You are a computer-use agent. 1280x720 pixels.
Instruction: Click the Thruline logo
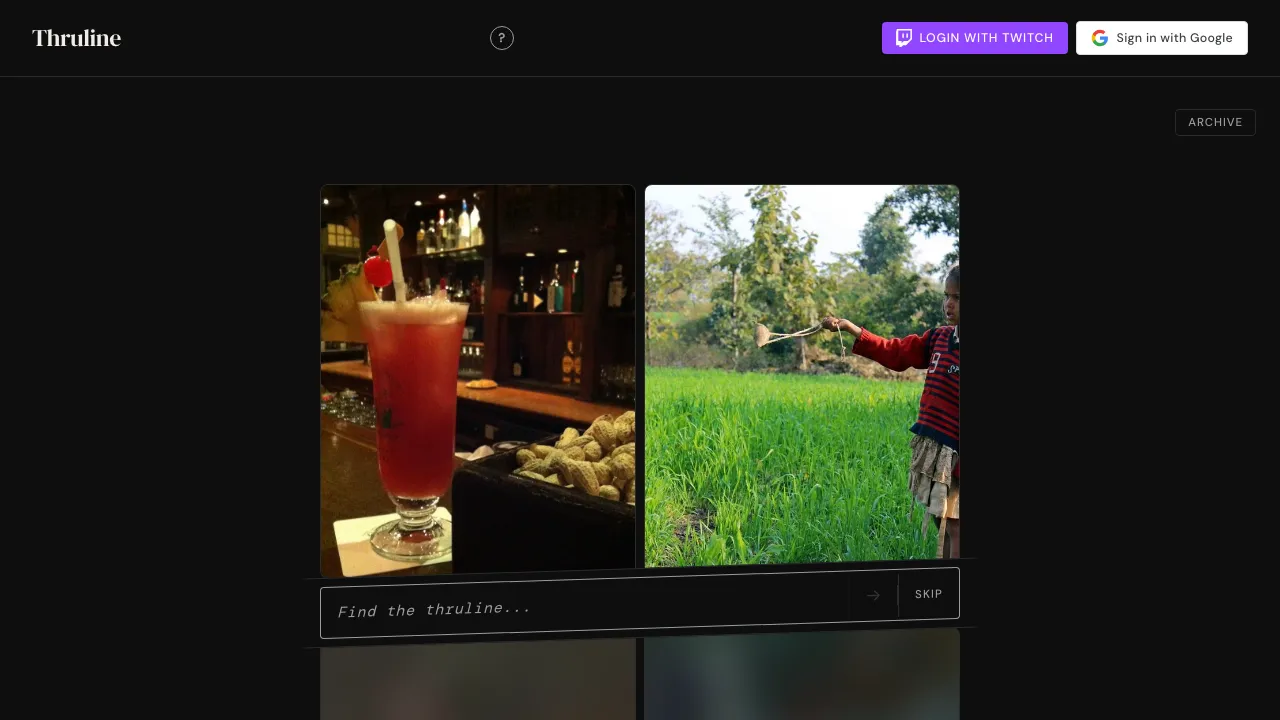(x=76, y=38)
